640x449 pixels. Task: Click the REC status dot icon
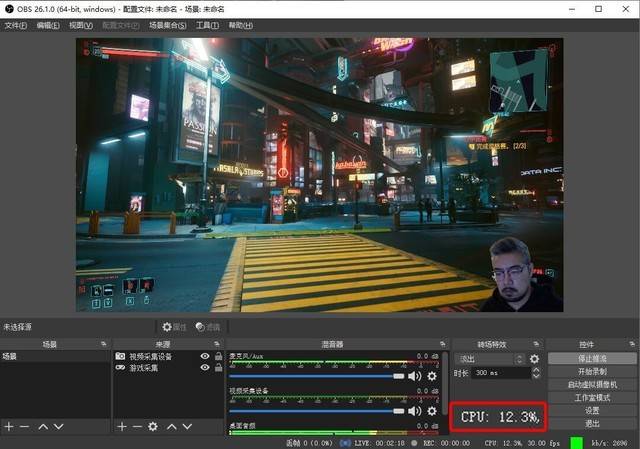point(414,443)
